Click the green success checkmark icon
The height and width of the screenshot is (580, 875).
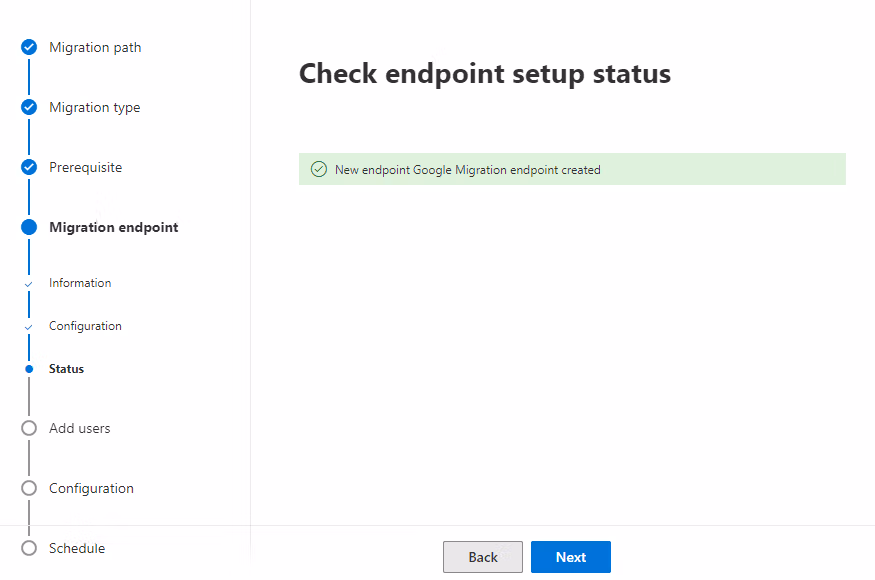pos(319,170)
